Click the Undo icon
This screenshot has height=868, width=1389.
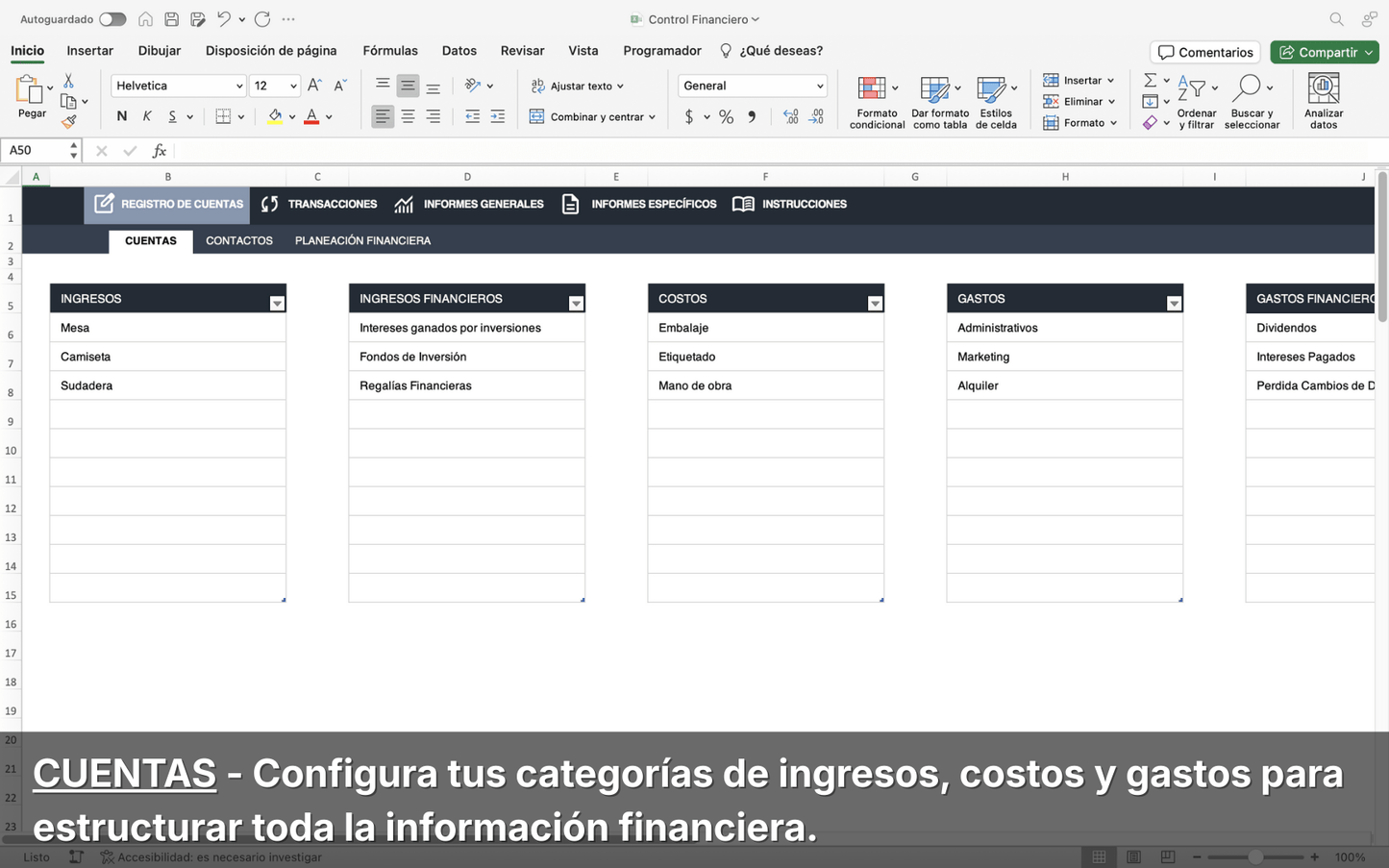[x=225, y=18]
